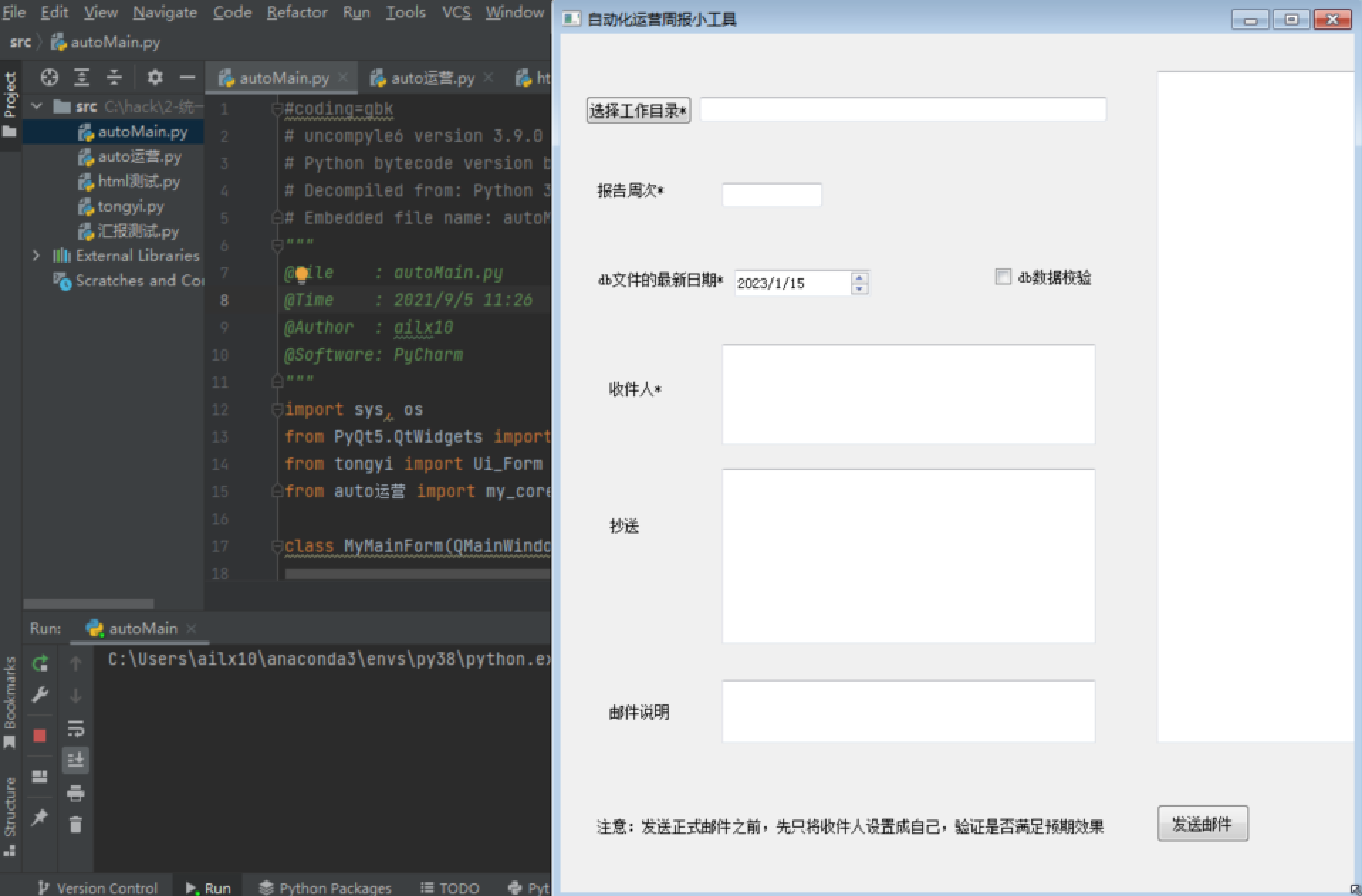Open the Refactor menu

(297, 12)
